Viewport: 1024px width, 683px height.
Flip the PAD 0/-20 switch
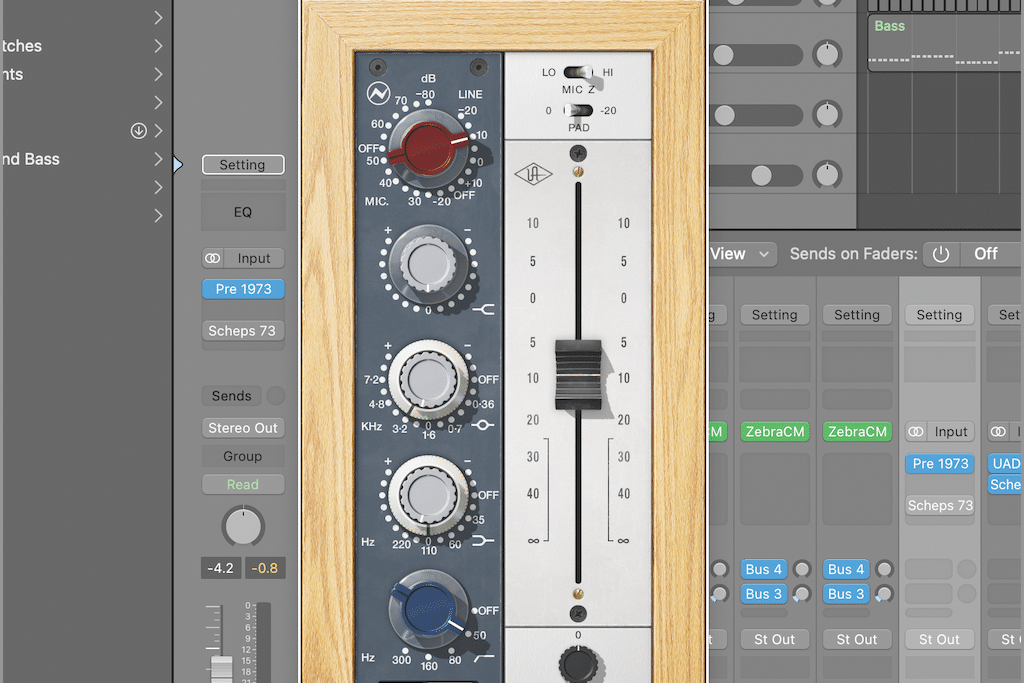[x=578, y=110]
